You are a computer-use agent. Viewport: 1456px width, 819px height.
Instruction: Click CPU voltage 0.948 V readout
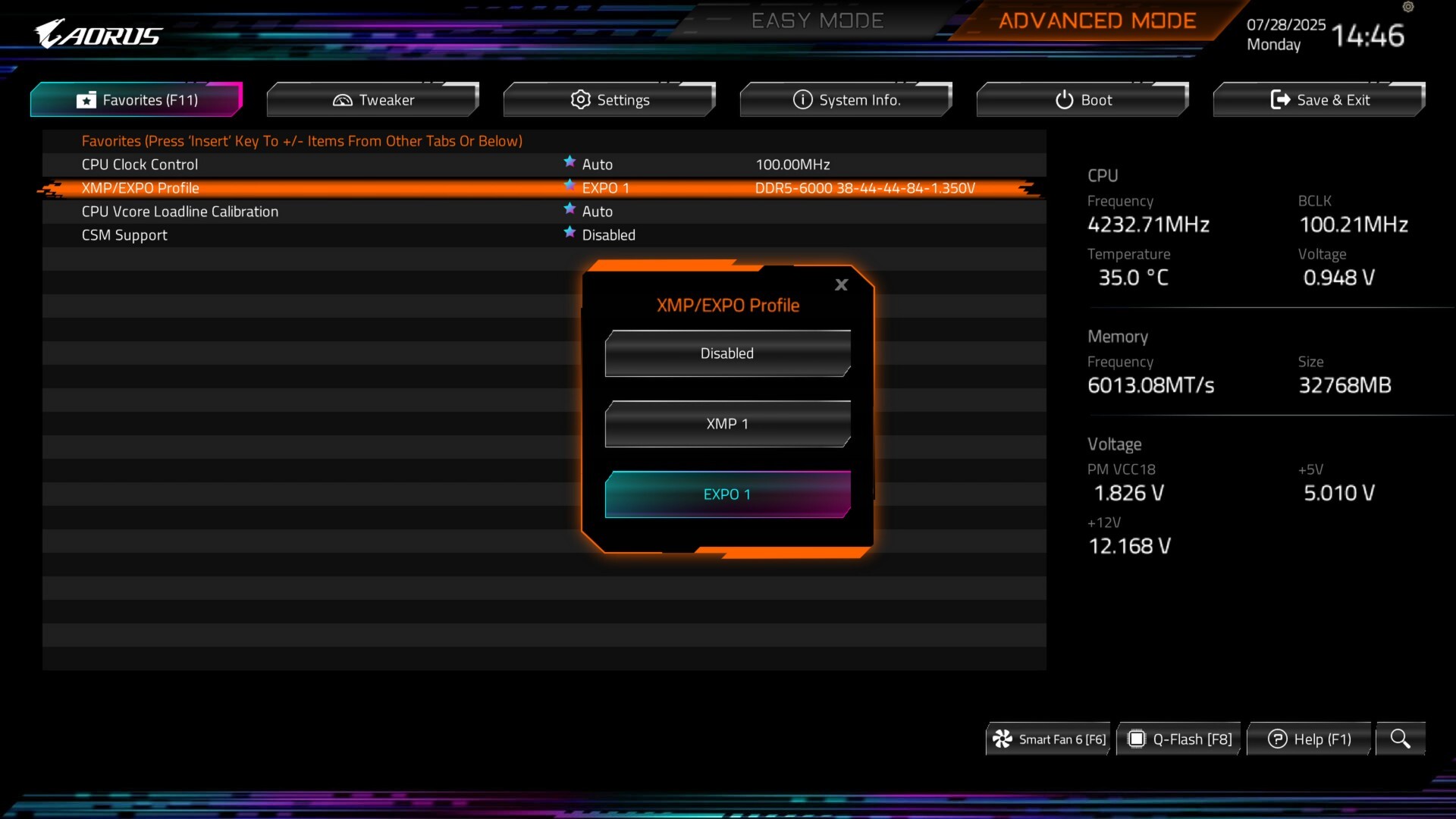1338,278
